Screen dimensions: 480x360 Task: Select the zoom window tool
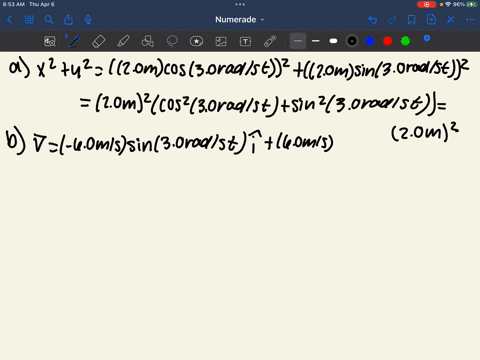click(x=50, y=41)
